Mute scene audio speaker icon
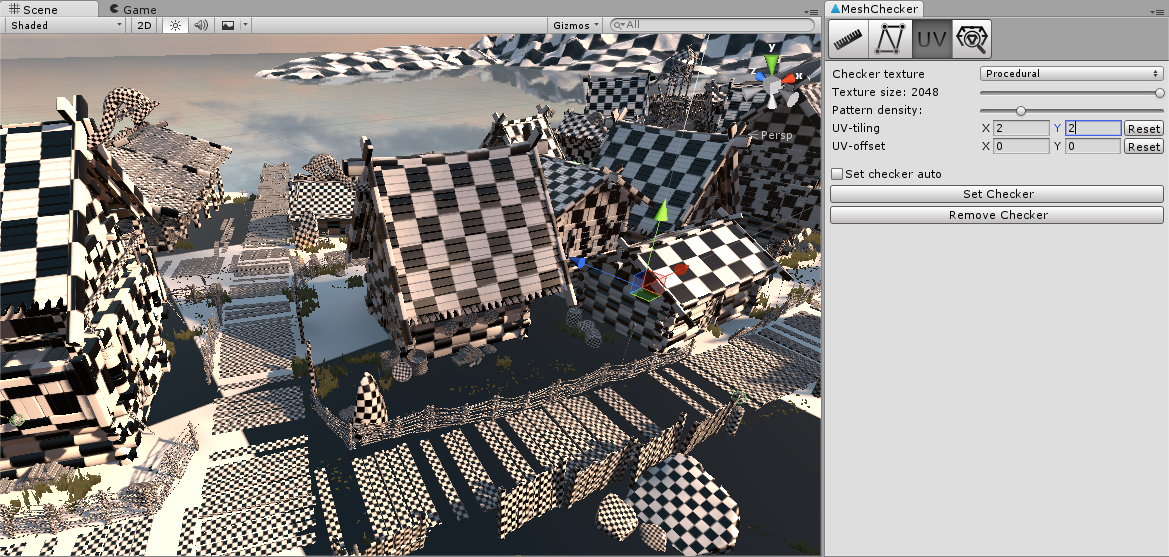The width and height of the screenshot is (1169, 557). pyautogui.click(x=201, y=25)
